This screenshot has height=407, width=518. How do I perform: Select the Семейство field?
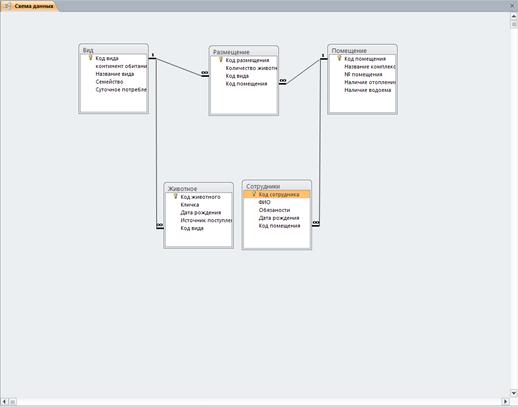(x=114, y=82)
